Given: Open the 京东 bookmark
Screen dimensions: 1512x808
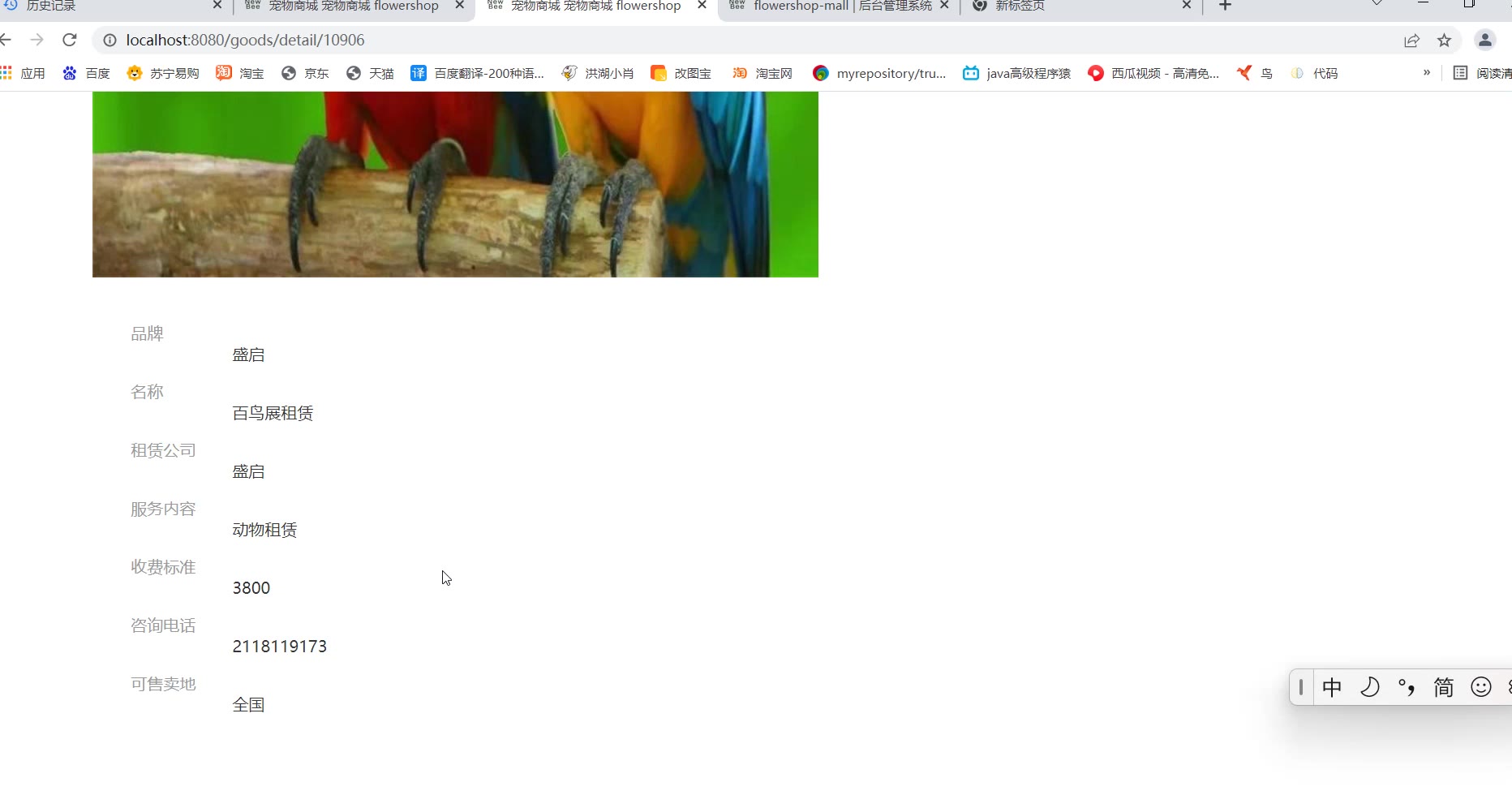Looking at the screenshot, I should tap(305, 73).
